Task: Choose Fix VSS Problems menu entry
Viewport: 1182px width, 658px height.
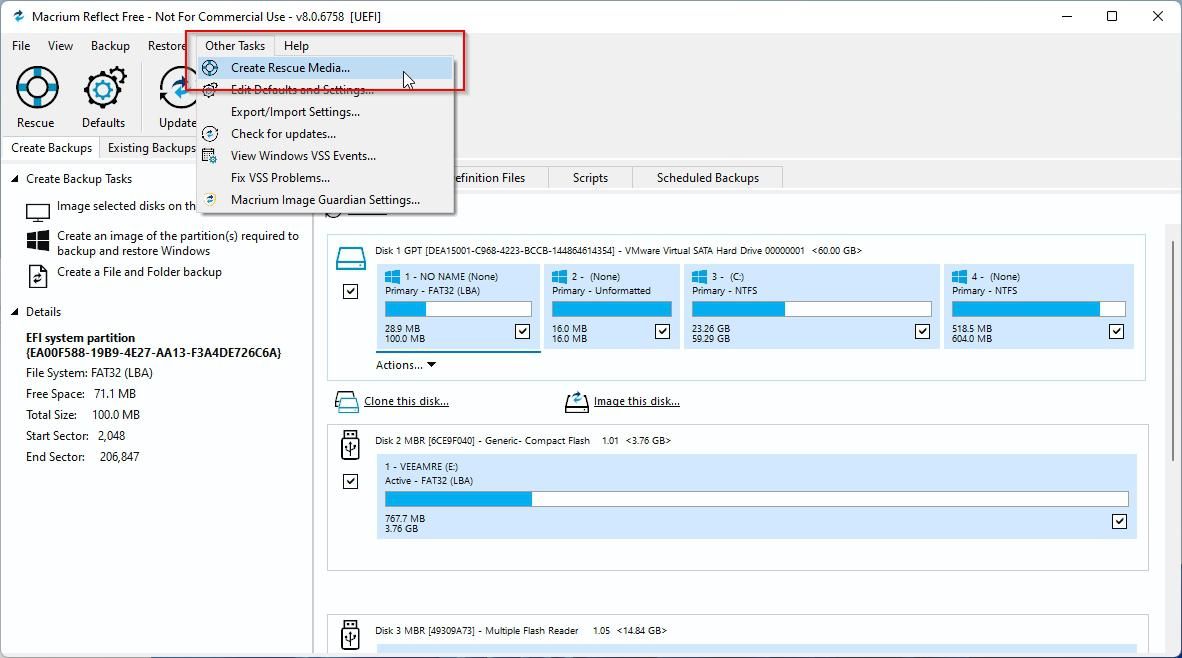Action: (x=325, y=178)
